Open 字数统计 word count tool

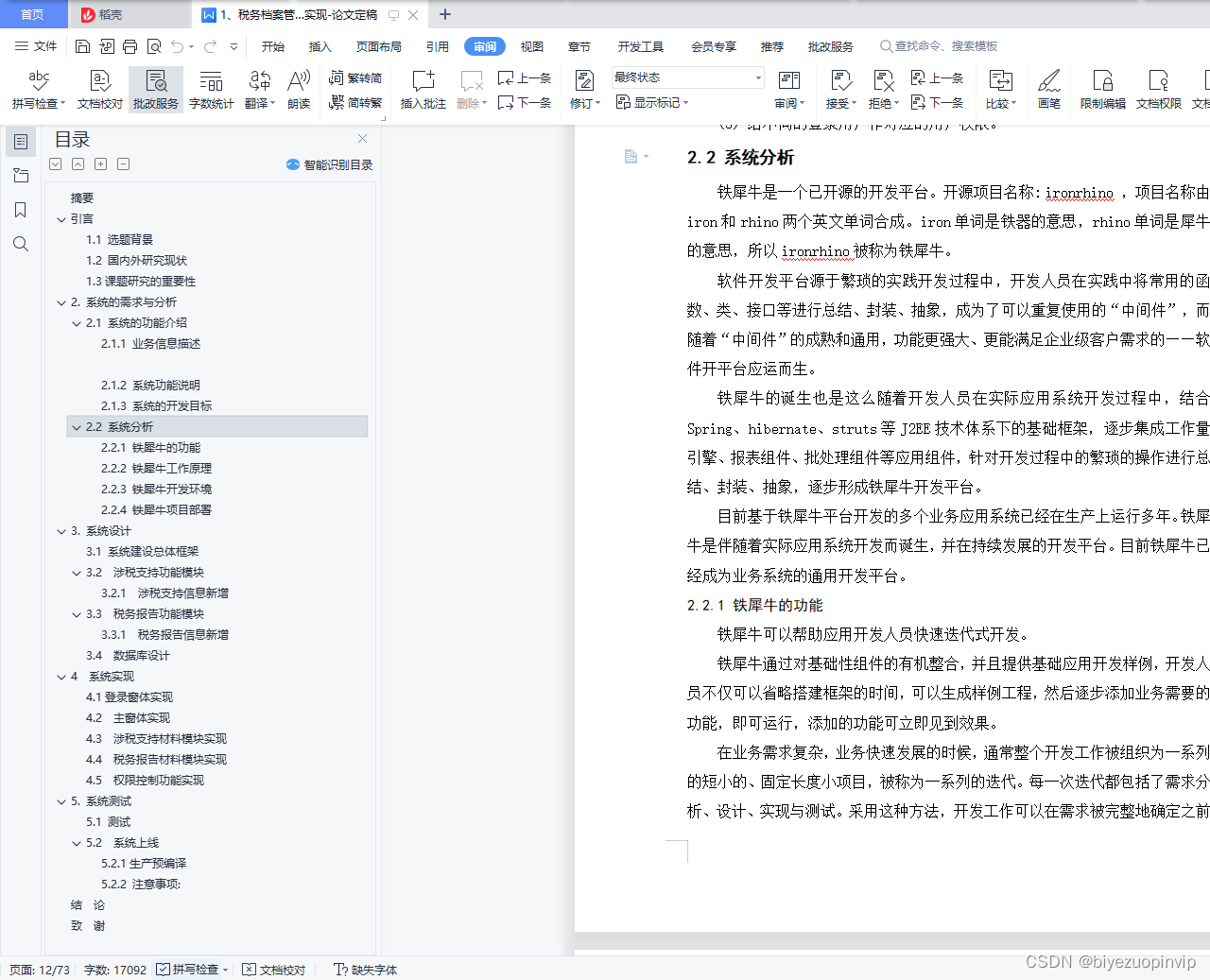[212, 90]
